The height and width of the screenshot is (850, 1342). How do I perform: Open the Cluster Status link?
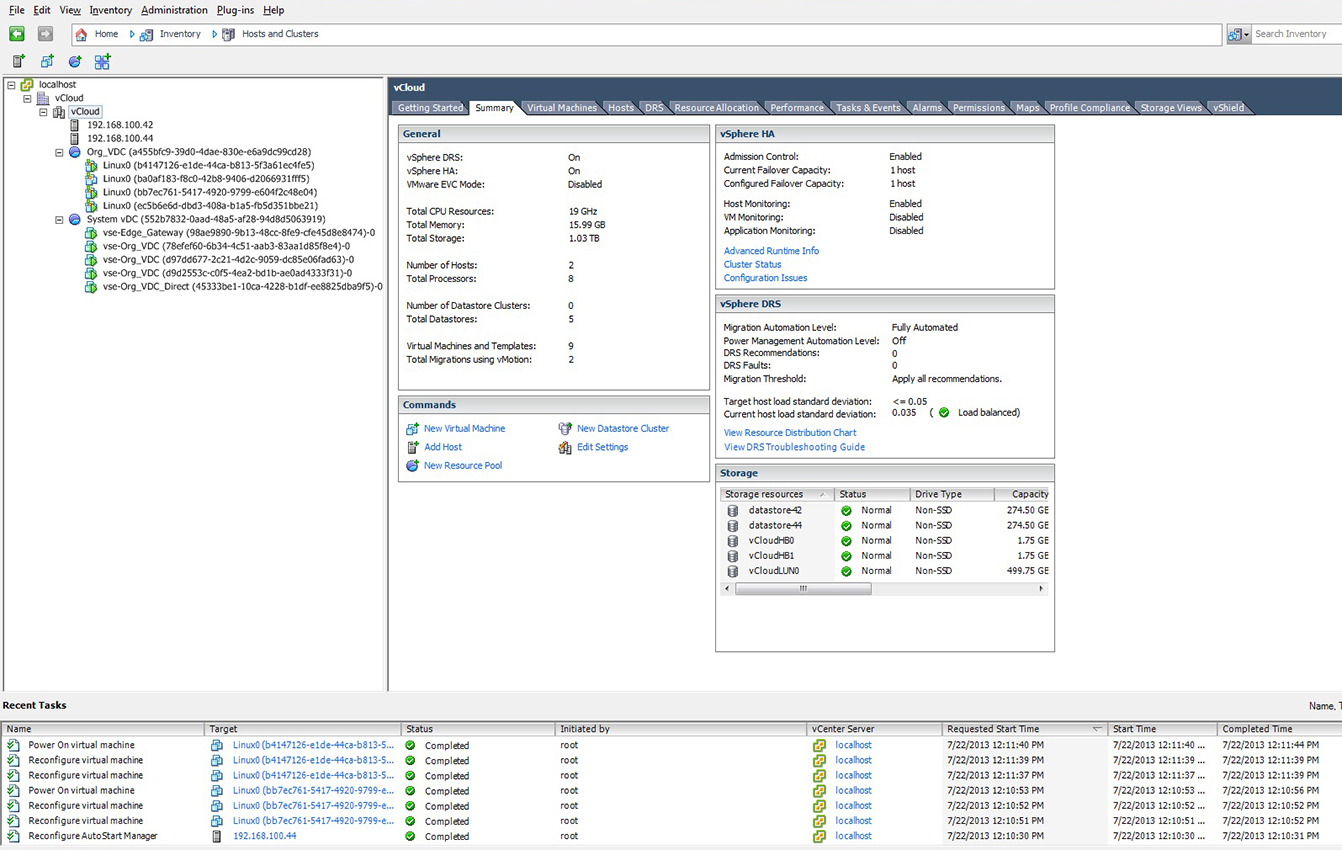point(752,265)
